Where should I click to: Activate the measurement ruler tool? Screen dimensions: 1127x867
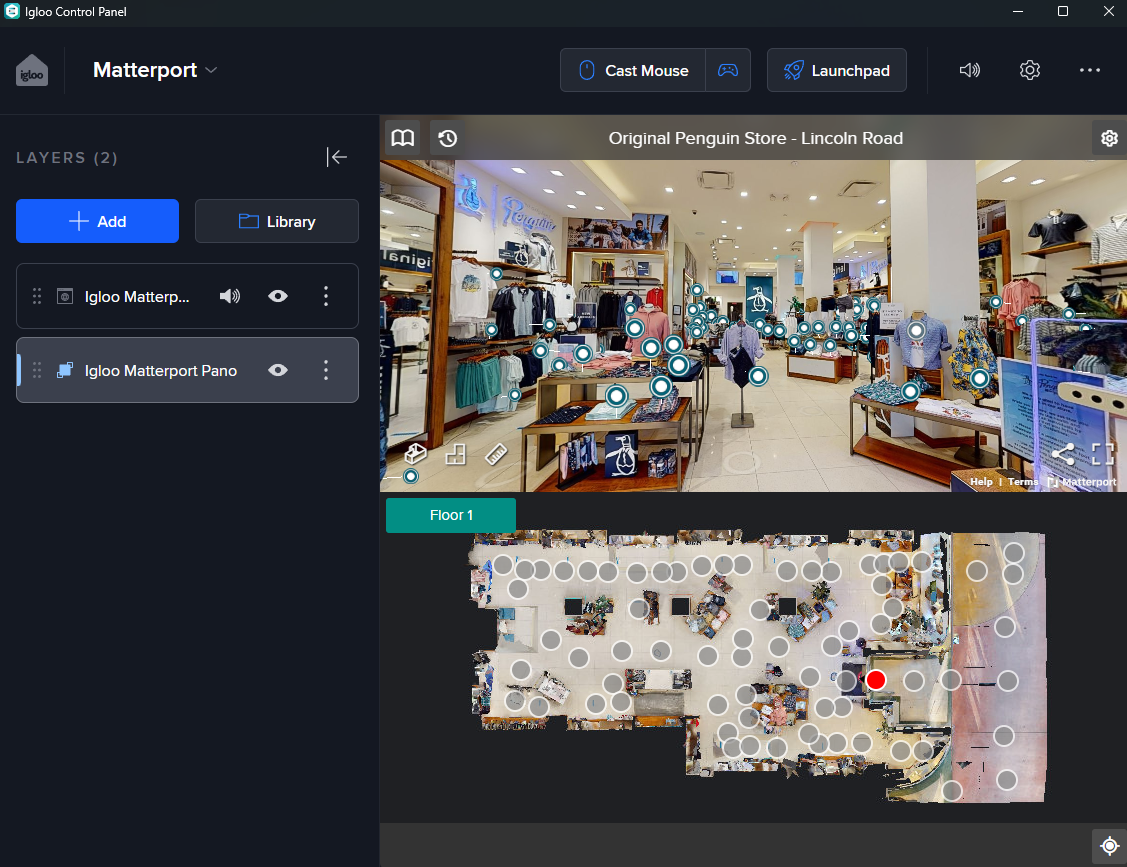[496, 454]
